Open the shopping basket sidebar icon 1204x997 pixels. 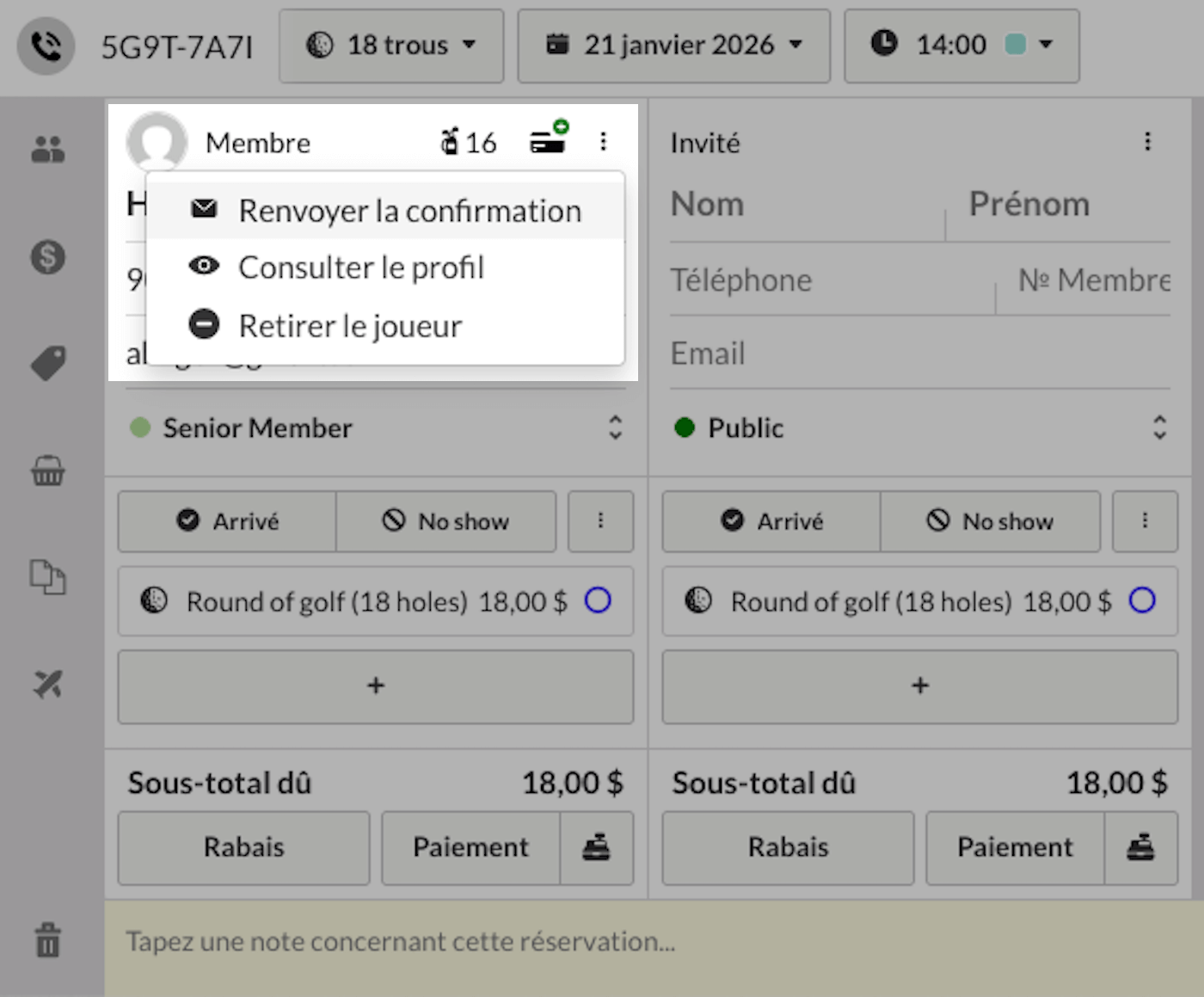pyautogui.click(x=48, y=471)
